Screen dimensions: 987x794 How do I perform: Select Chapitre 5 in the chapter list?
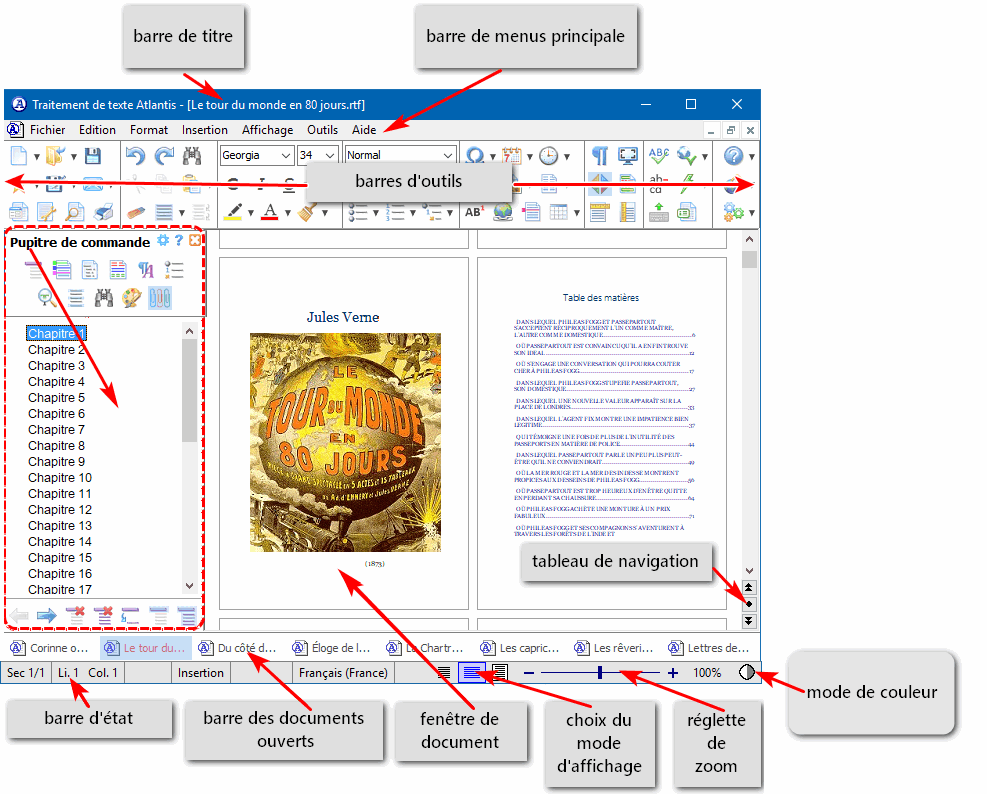tap(56, 397)
